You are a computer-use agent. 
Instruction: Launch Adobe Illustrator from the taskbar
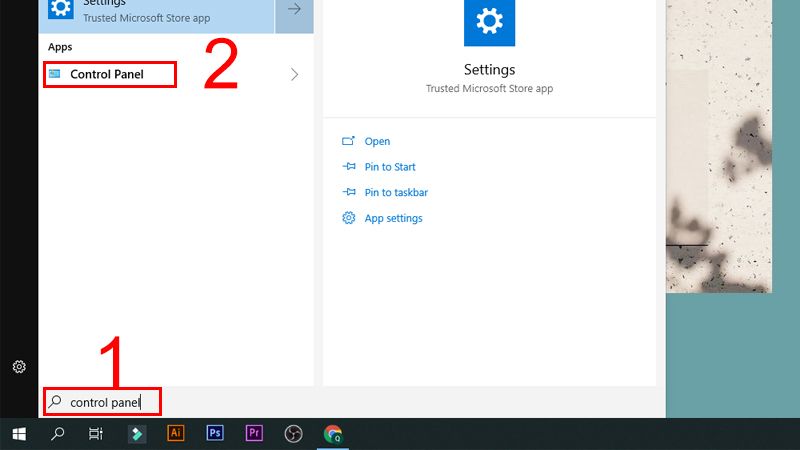click(176, 434)
